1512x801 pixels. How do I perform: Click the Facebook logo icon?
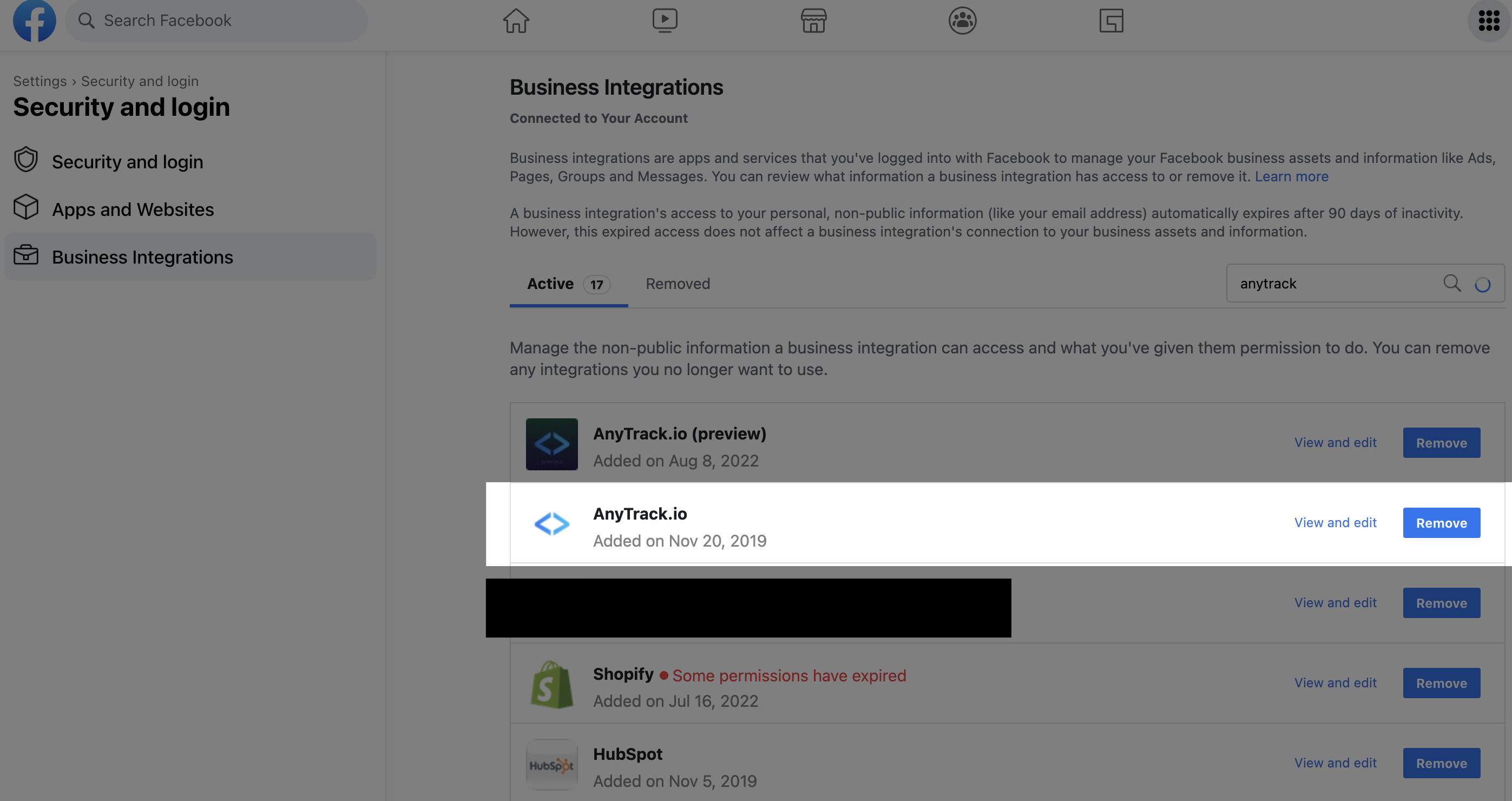(35, 21)
